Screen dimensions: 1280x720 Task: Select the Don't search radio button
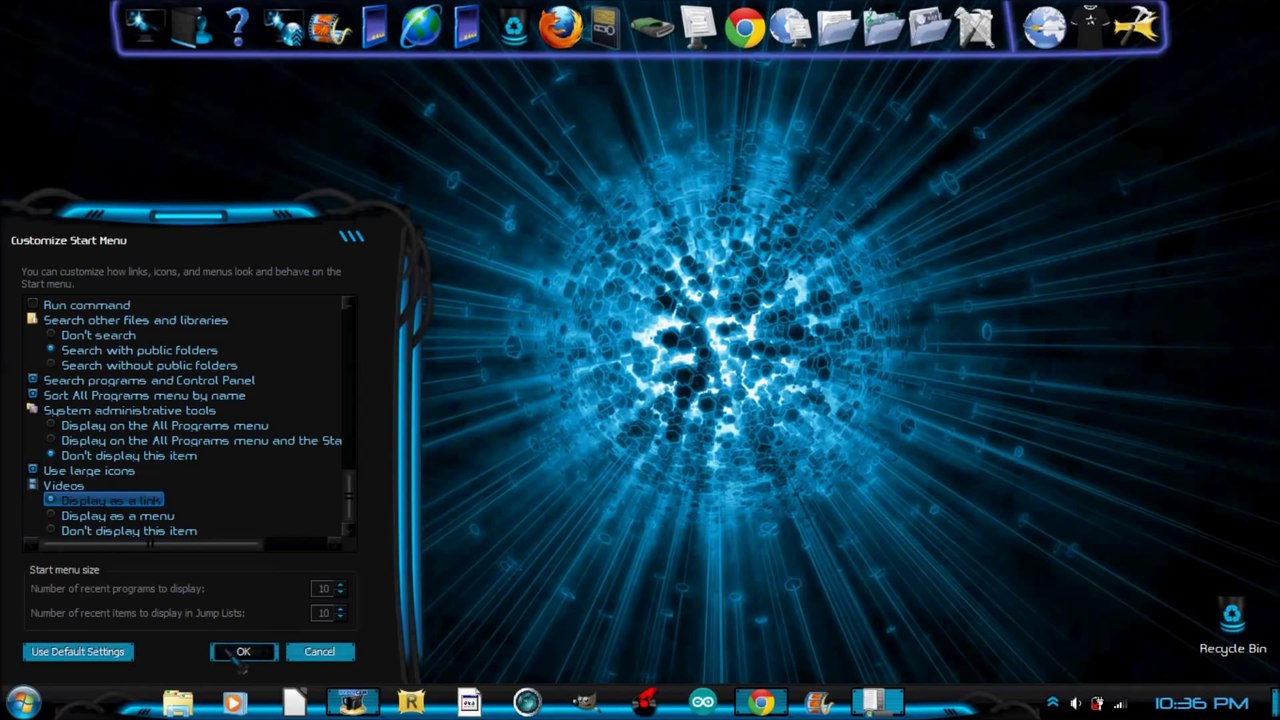pyautogui.click(x=51, y=335)
